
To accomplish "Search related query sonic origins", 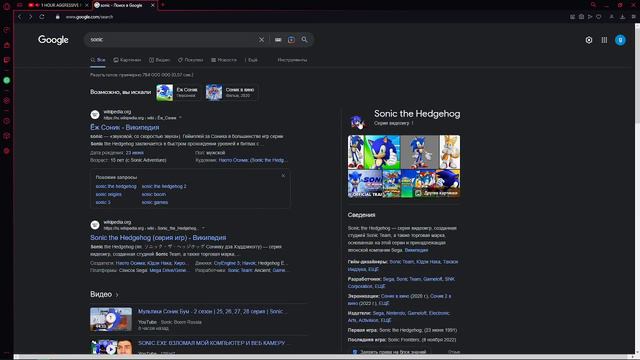I will pos(109,194).
